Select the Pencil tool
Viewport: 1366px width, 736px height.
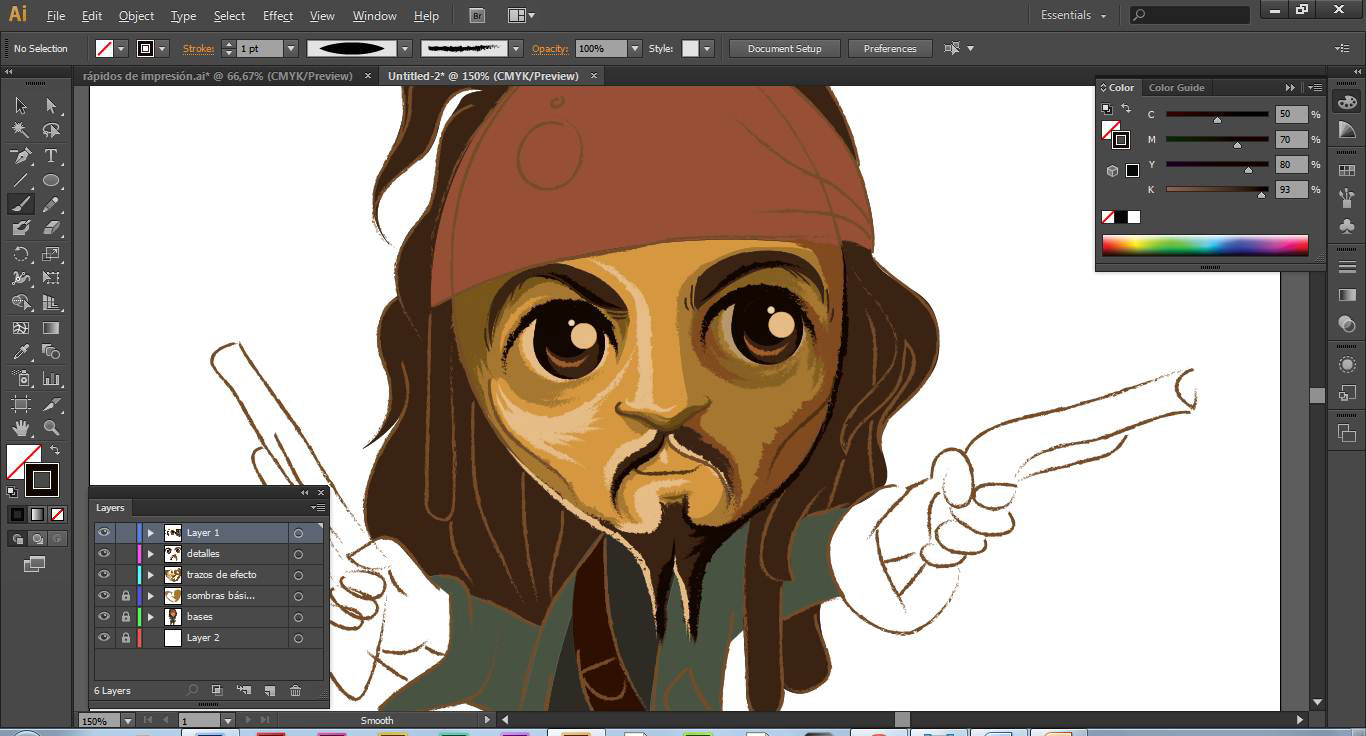click(x=51, y=204)
